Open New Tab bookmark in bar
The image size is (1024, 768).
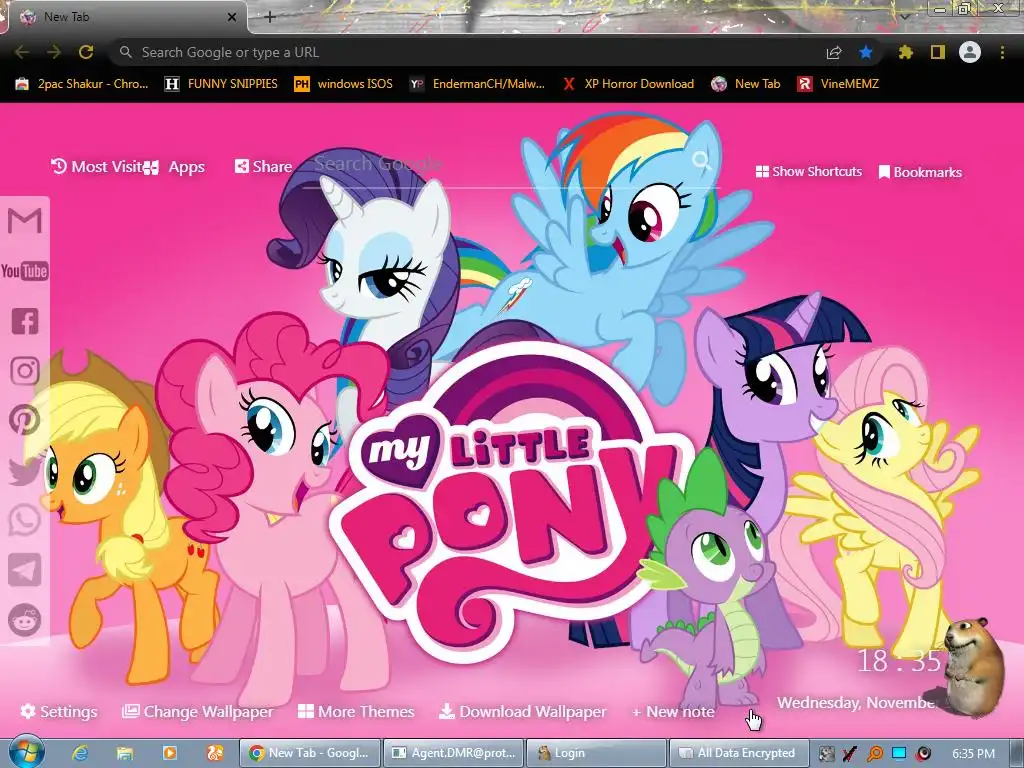click(x=746, y=84)
